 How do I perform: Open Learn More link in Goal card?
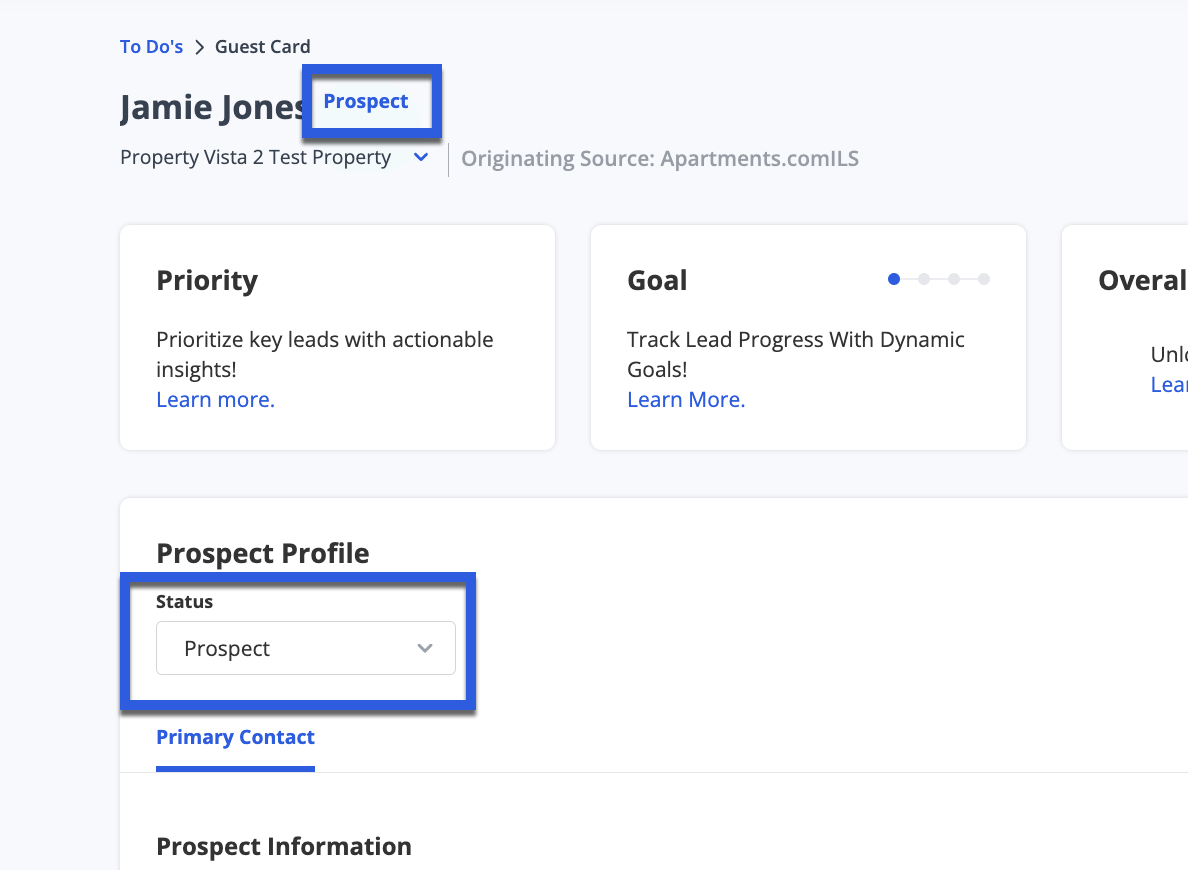[x=686, y=399]
